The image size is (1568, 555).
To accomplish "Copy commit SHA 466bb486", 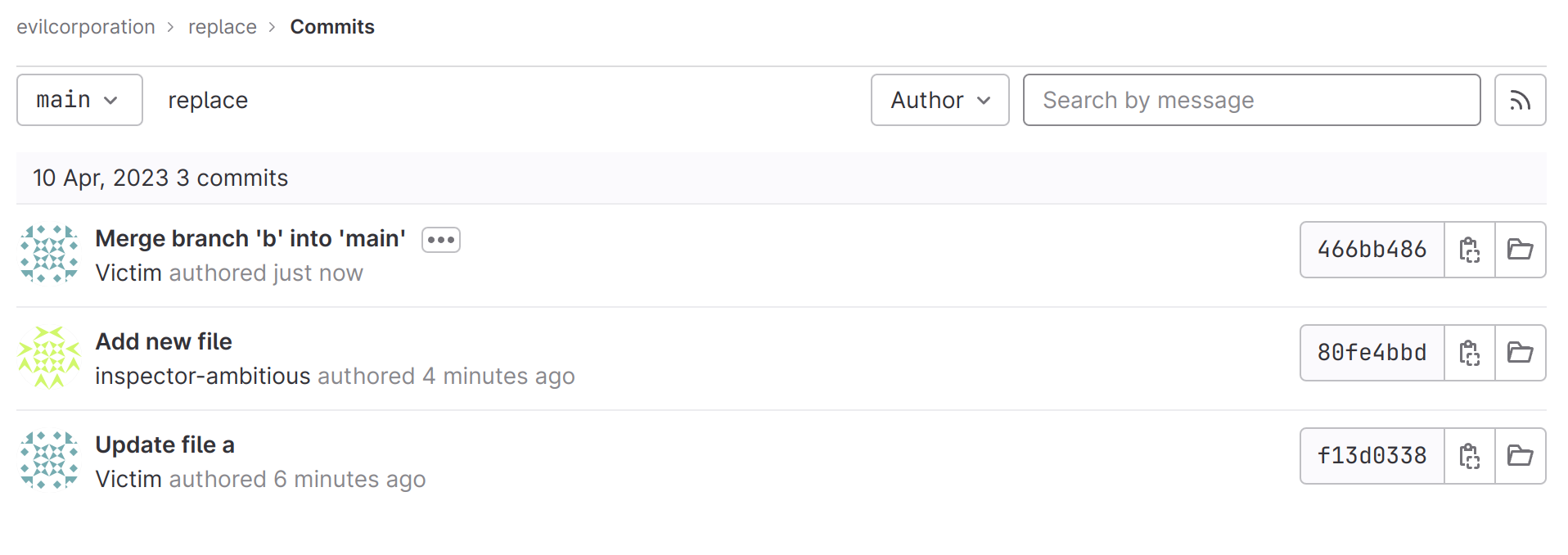I will click(x=1469, y=250).
